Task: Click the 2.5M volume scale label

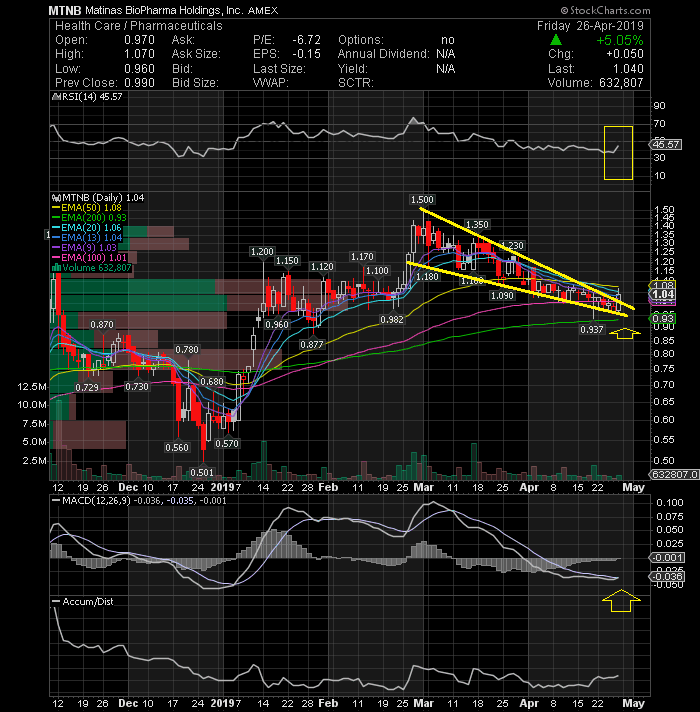Action: [x=35, y=460]
